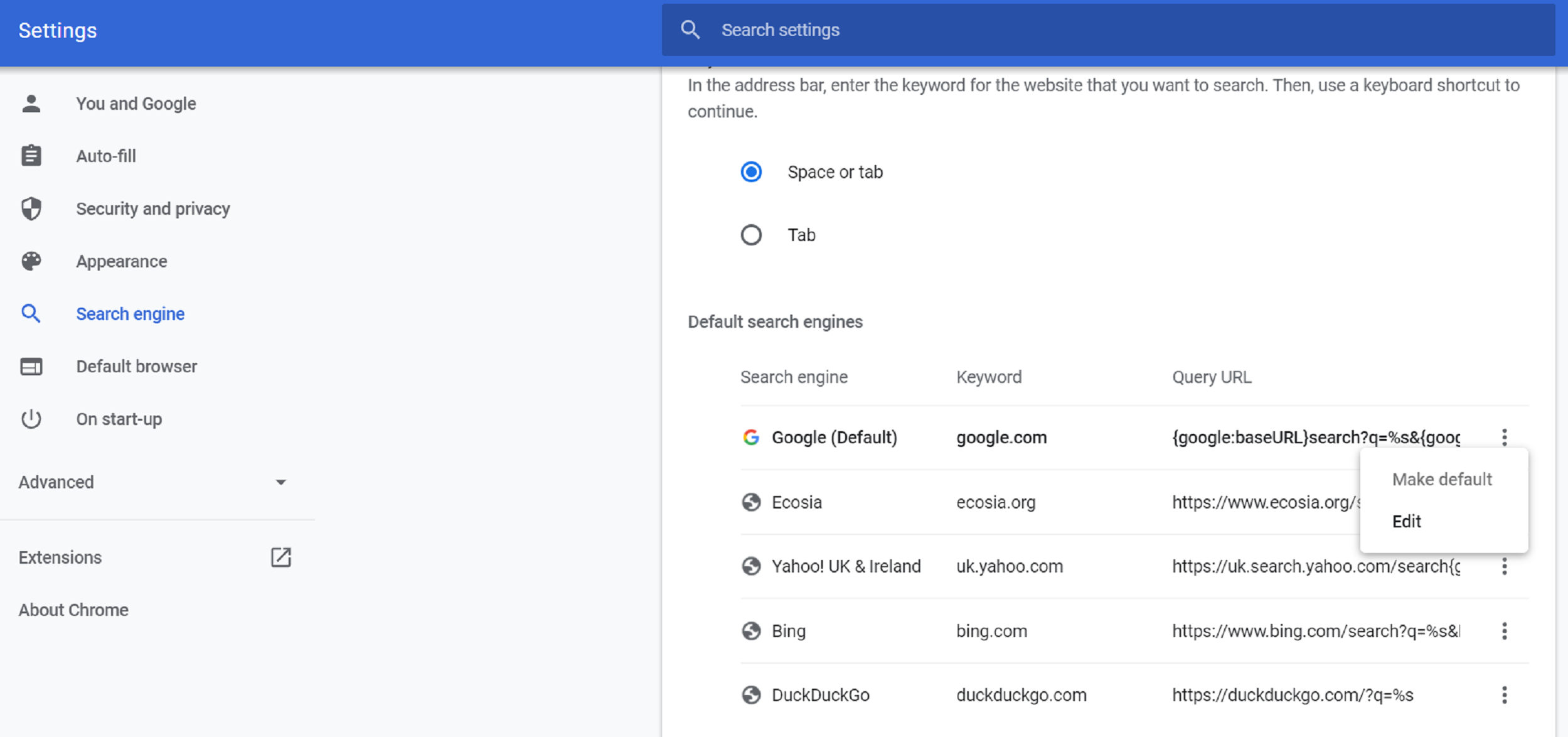Click the Google (Default) more actions button

click(1504, 438)
